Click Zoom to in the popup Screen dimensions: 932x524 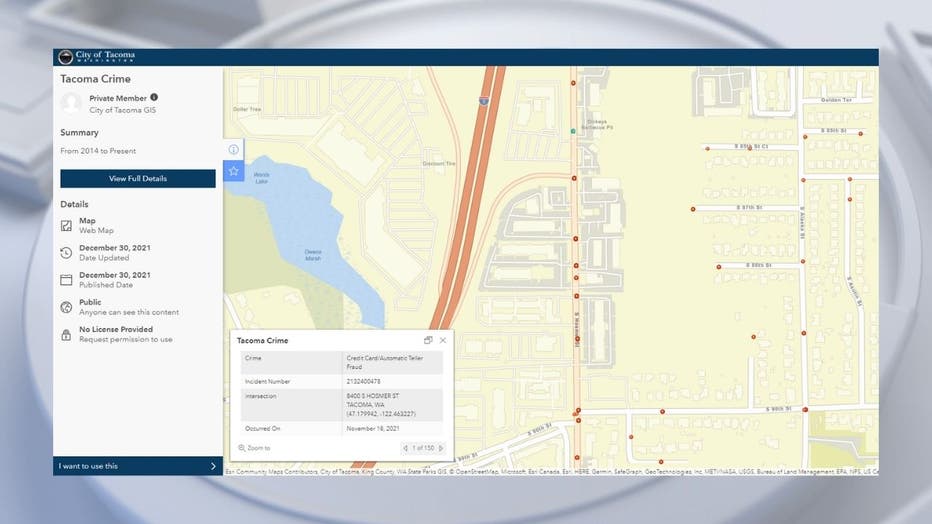click(254, 448)
